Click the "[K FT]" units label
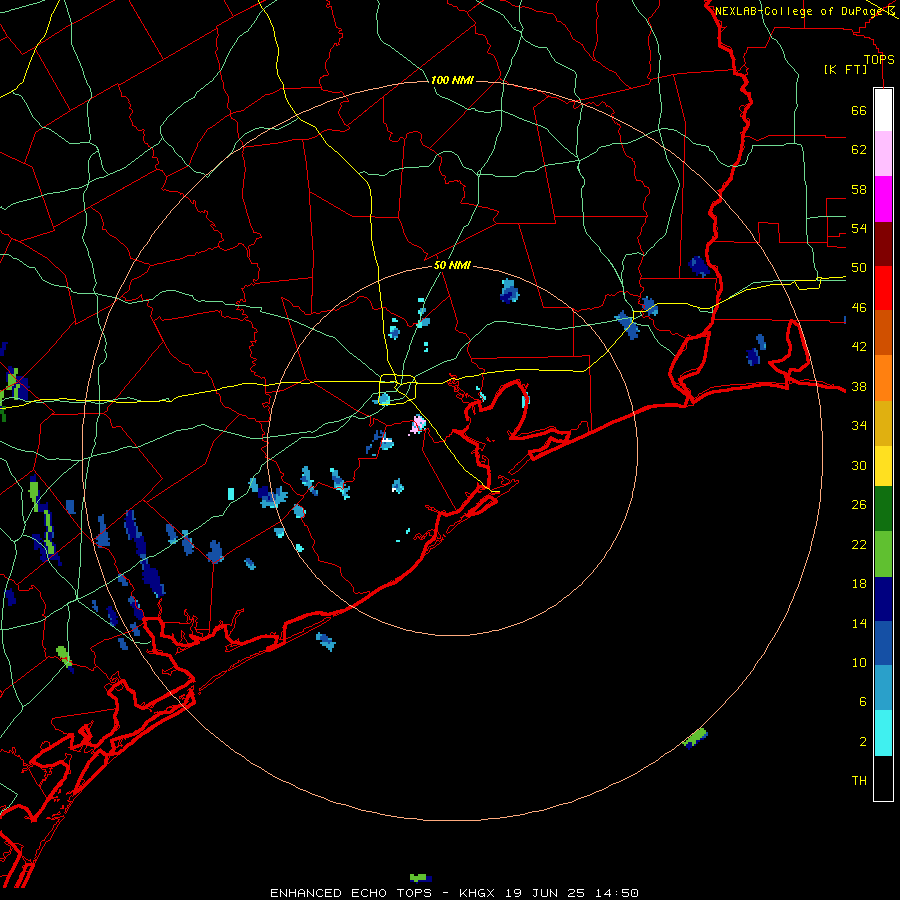Viewport: 900px width, 900px height. (x=845, y=69)
